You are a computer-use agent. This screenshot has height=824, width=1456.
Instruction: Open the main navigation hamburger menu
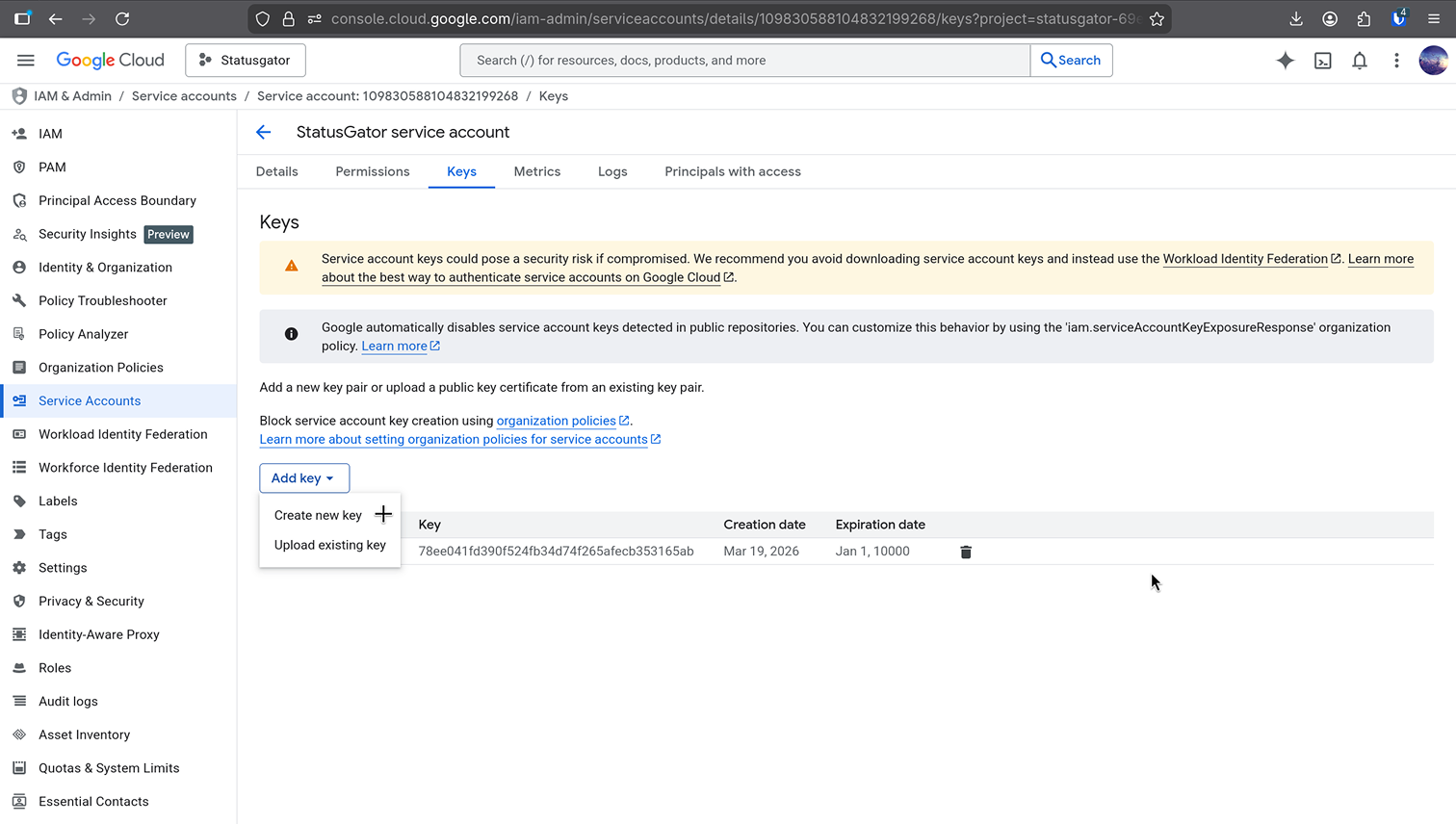(x=26, y=61)
